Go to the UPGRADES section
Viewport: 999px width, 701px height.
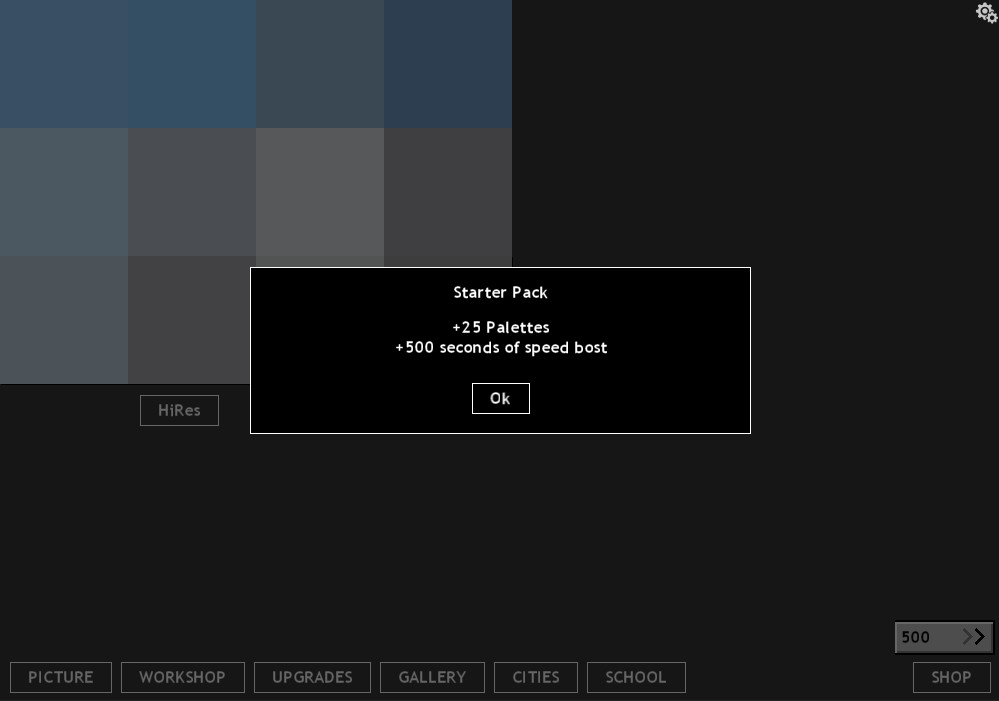(x=312, y=677)
